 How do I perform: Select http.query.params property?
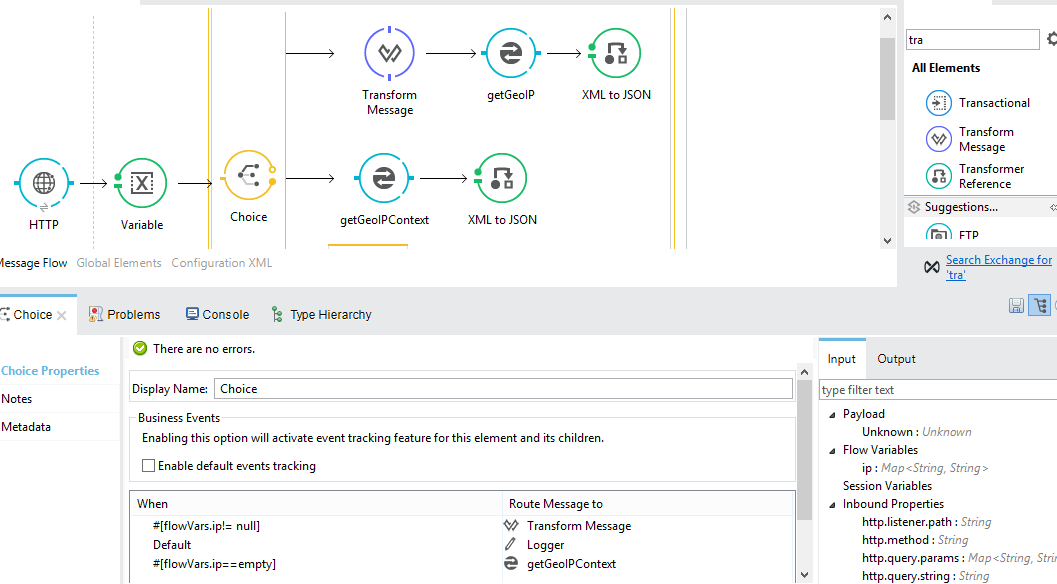959,558
